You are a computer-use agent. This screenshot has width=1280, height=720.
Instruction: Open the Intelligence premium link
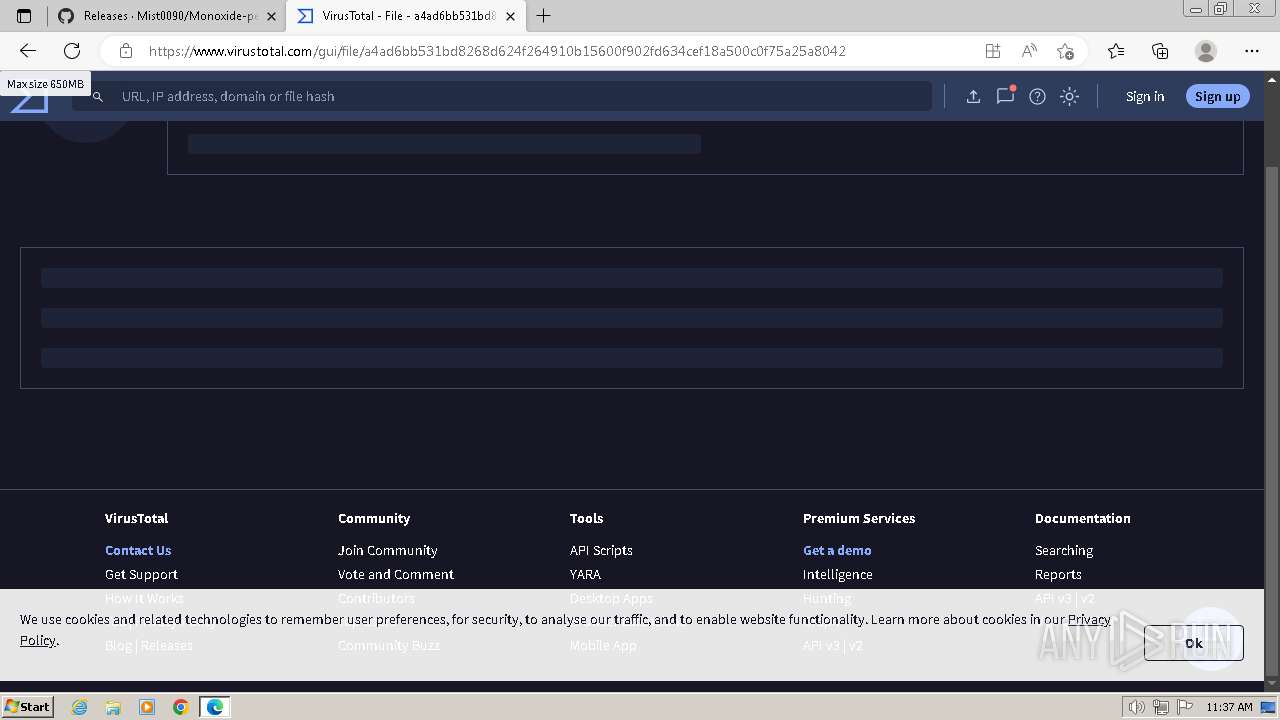pos(837,574)
